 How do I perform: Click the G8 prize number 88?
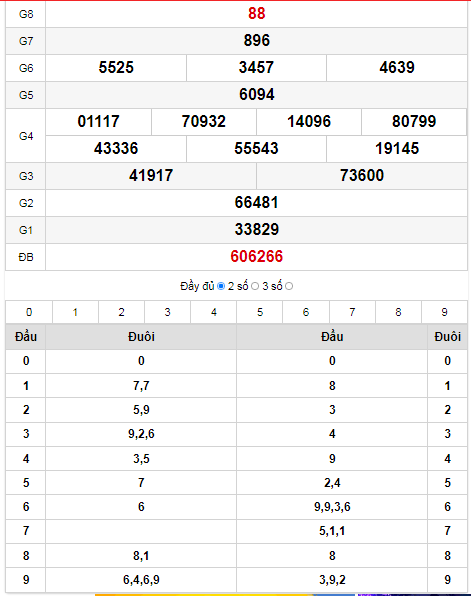(x=257, y=14)
